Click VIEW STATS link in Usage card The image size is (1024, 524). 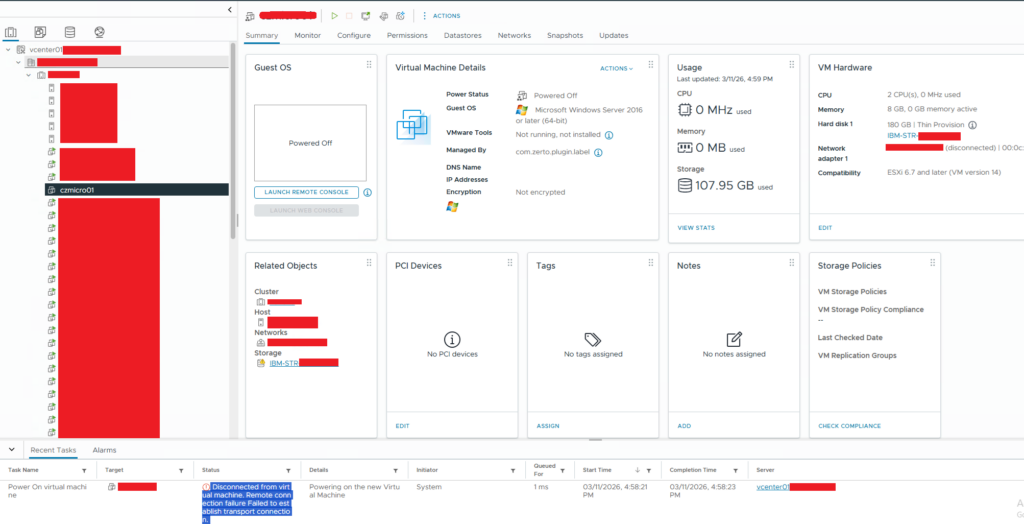point(696,228)
